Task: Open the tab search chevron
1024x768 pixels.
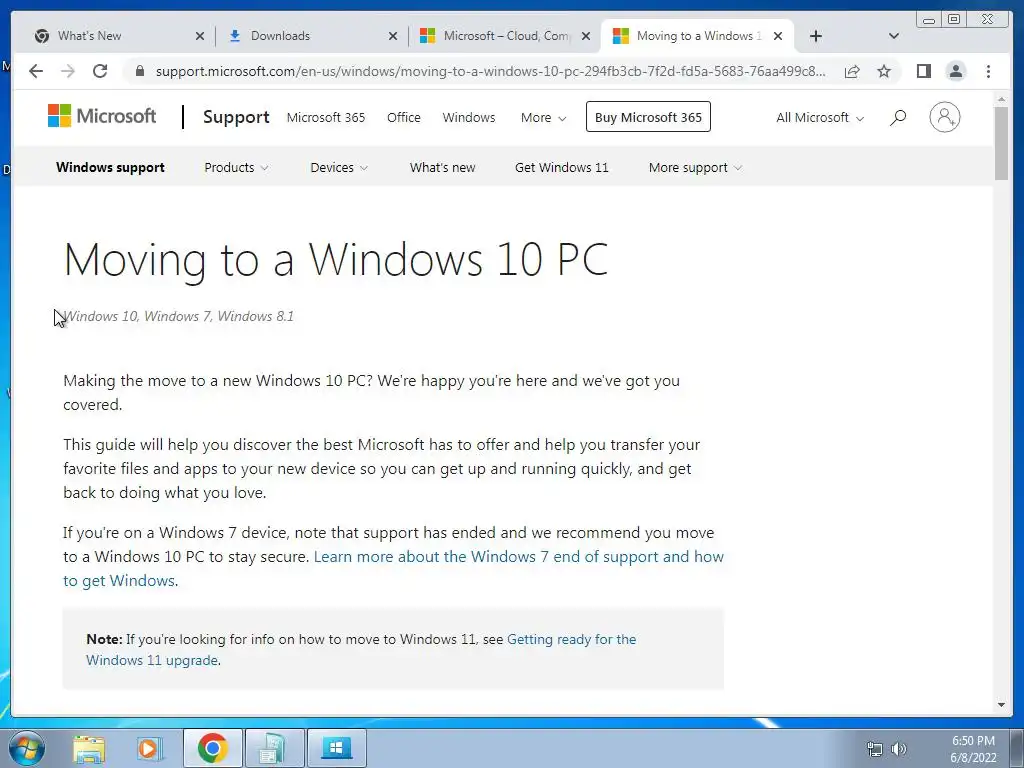Action: [893, 36]
